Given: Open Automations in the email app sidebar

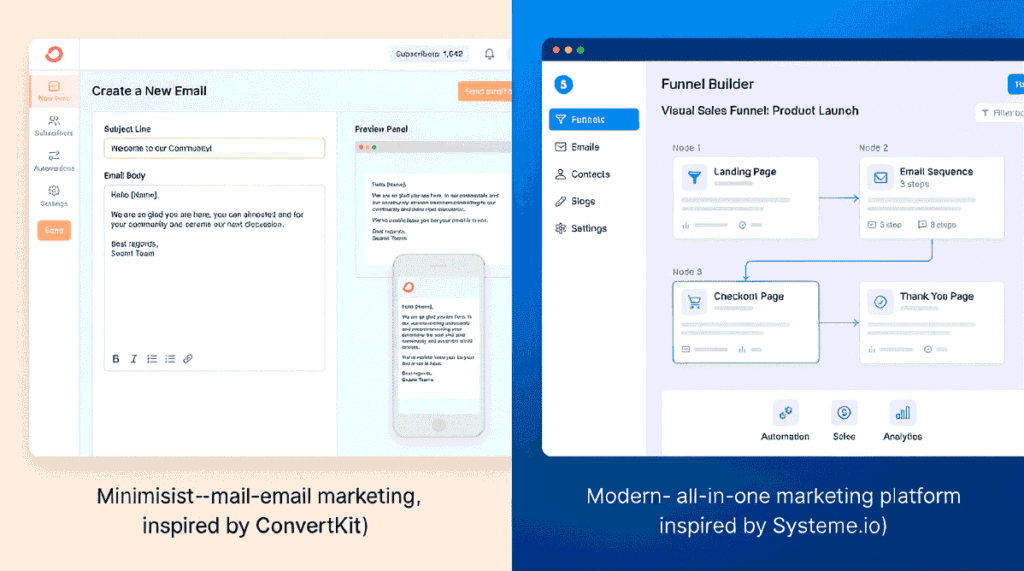Looking at the screenshot, I should point(54,161).
